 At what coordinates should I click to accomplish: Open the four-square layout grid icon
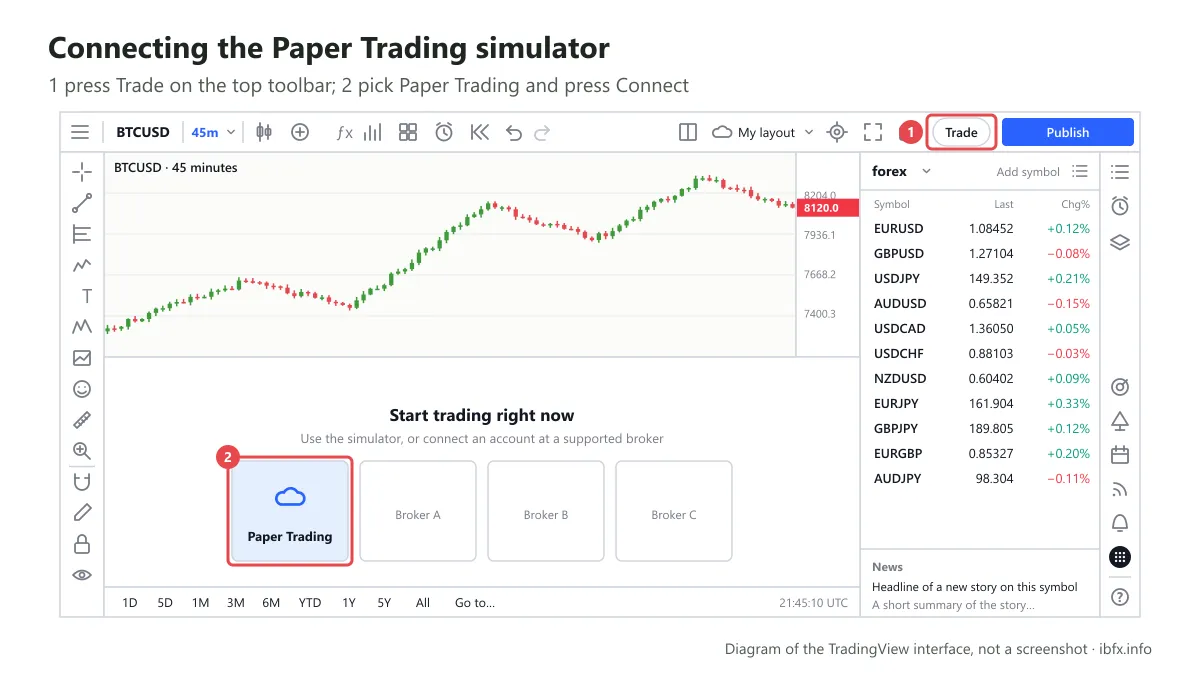(408, 132)
